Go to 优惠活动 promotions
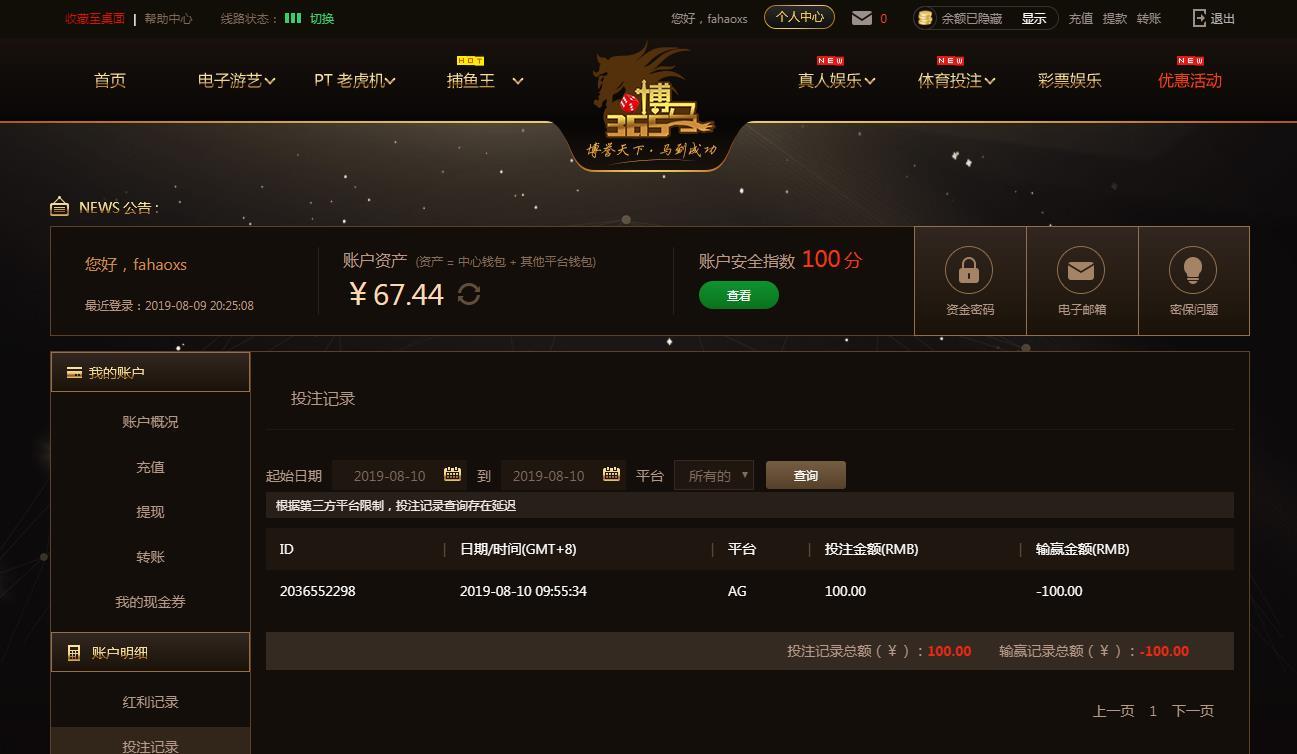 (1189, 80)
